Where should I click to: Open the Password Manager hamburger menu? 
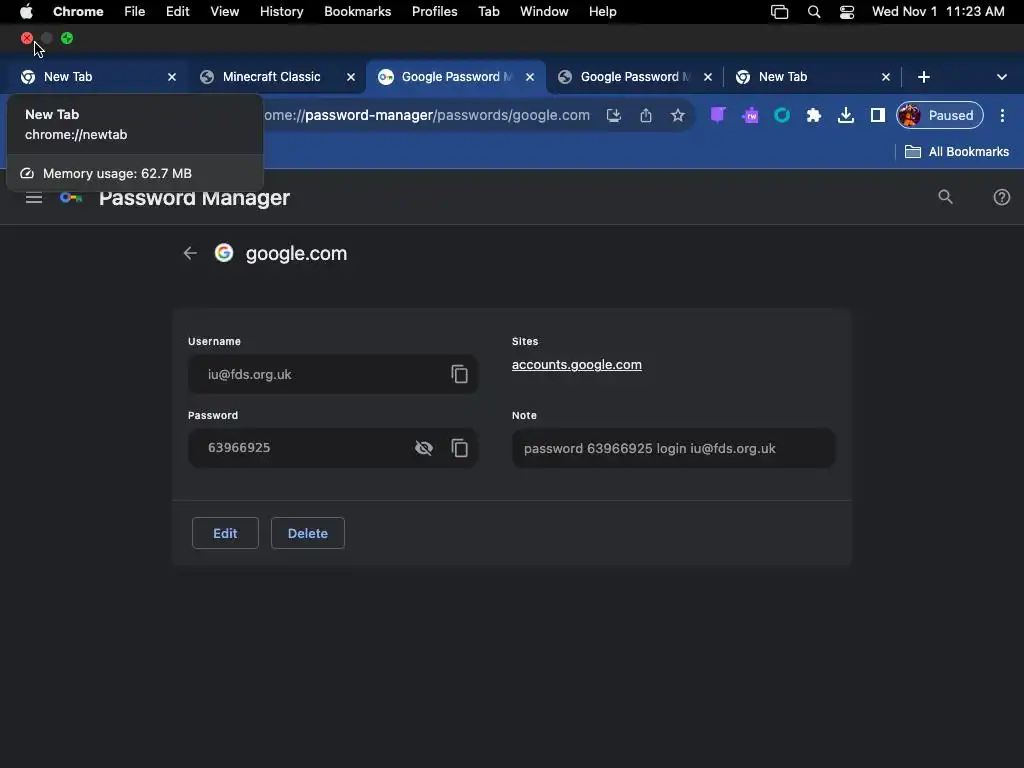tap(34, 197)
